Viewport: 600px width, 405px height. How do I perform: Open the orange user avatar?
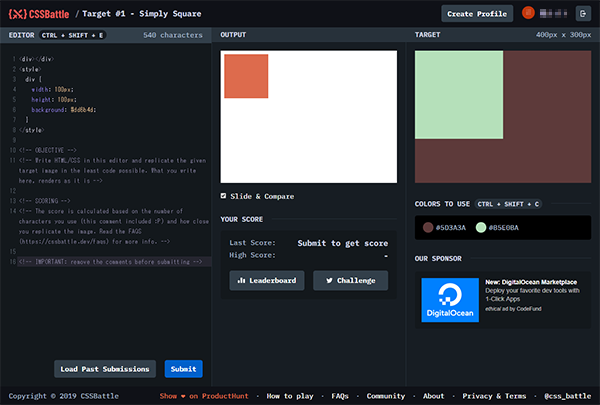point(528,13)
